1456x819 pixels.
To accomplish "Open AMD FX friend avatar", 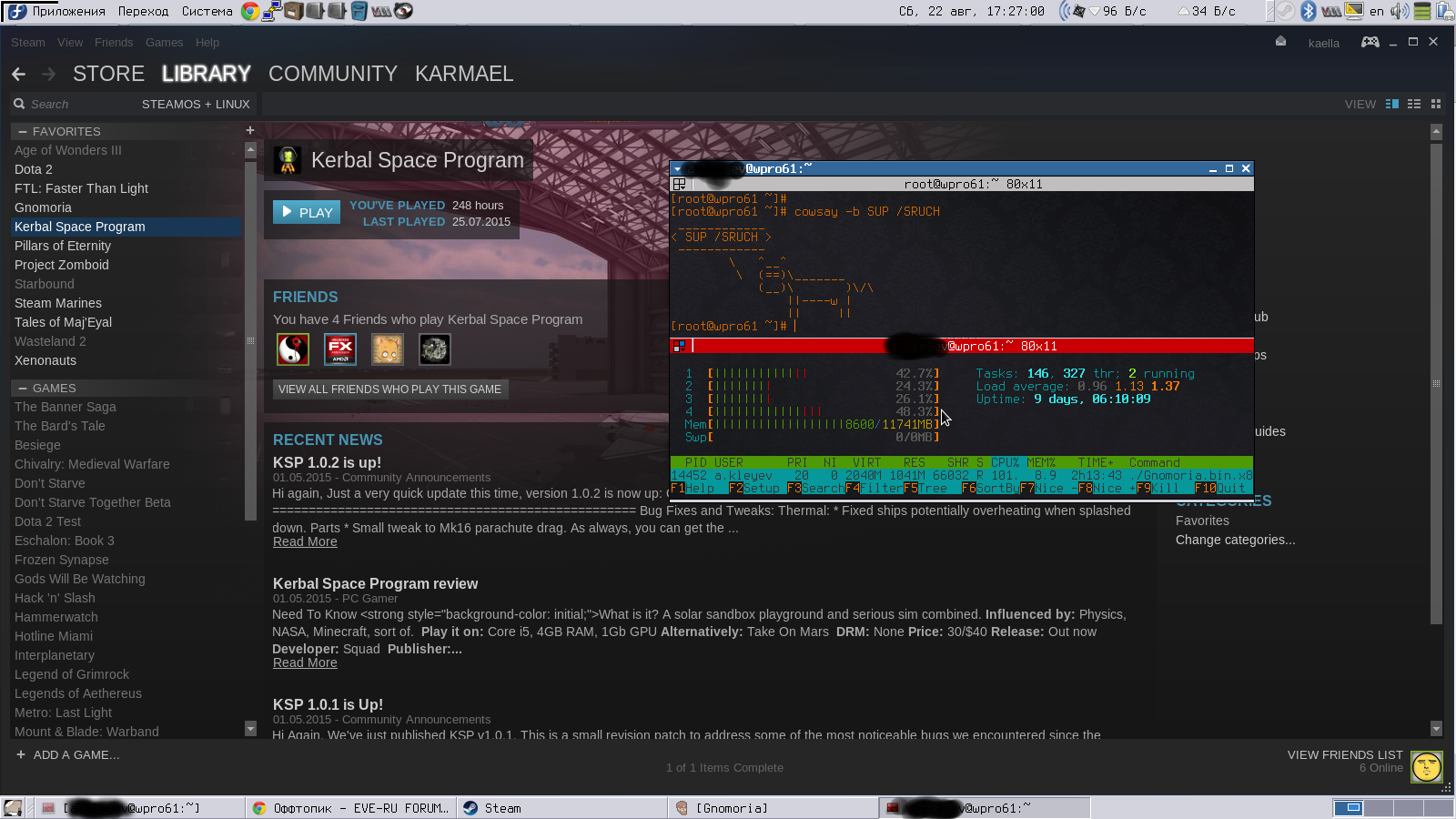I will pyautogui.click(x=340, y=349).
